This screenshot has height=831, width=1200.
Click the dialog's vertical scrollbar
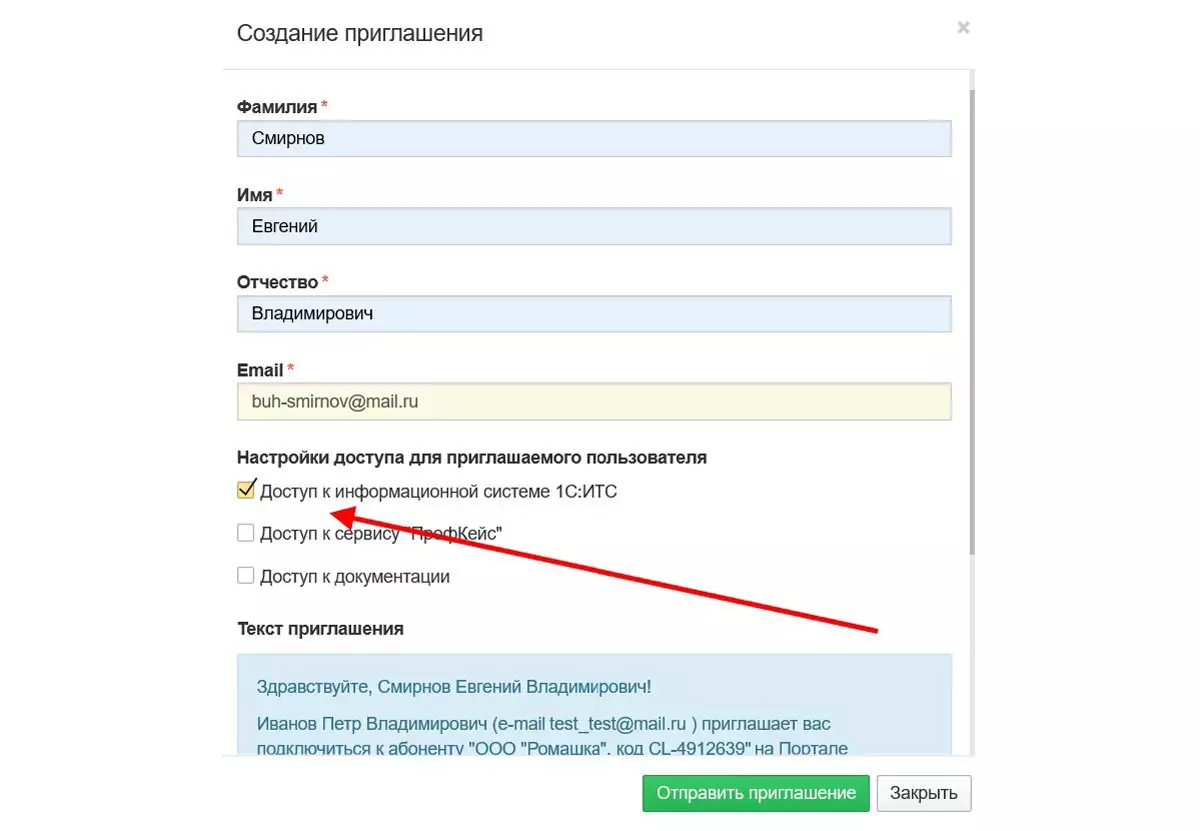point(971,320)
